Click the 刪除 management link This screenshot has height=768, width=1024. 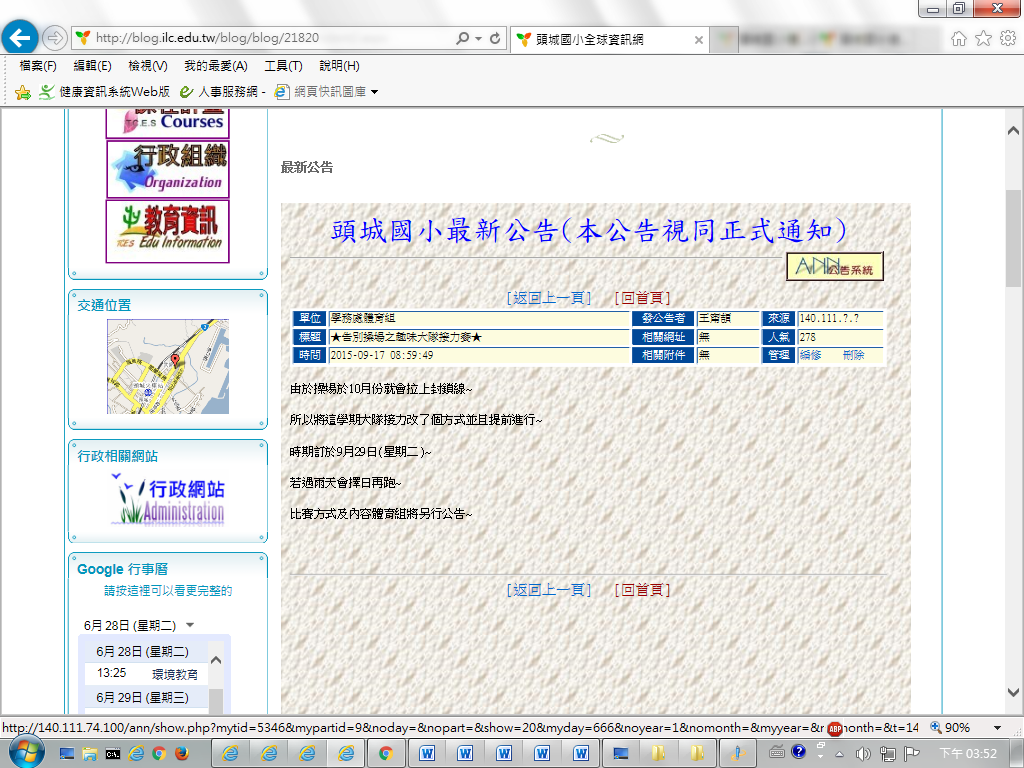(x=854, y=355)
